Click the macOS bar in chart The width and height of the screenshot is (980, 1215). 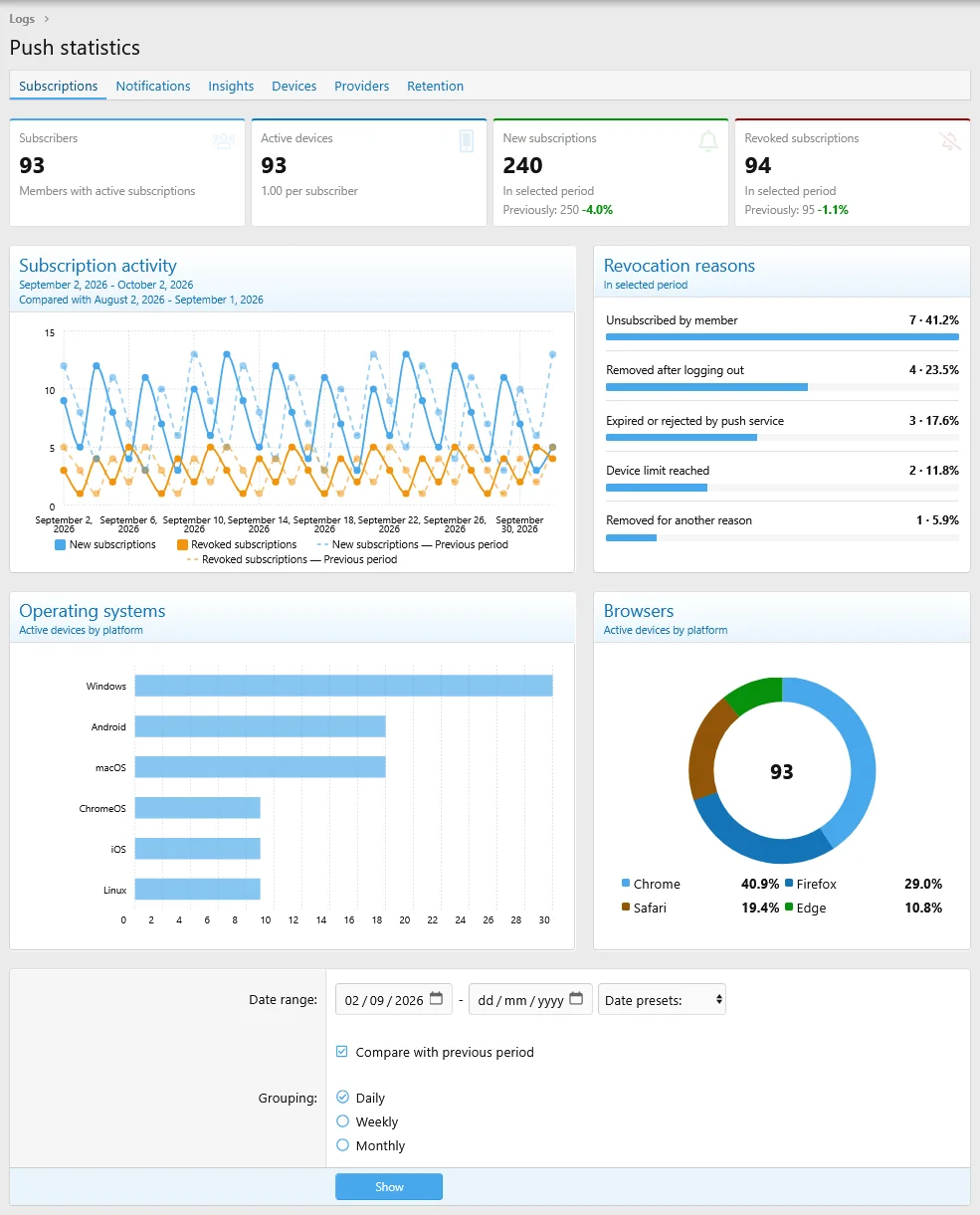pyautogui.click(x=260, y=767)
